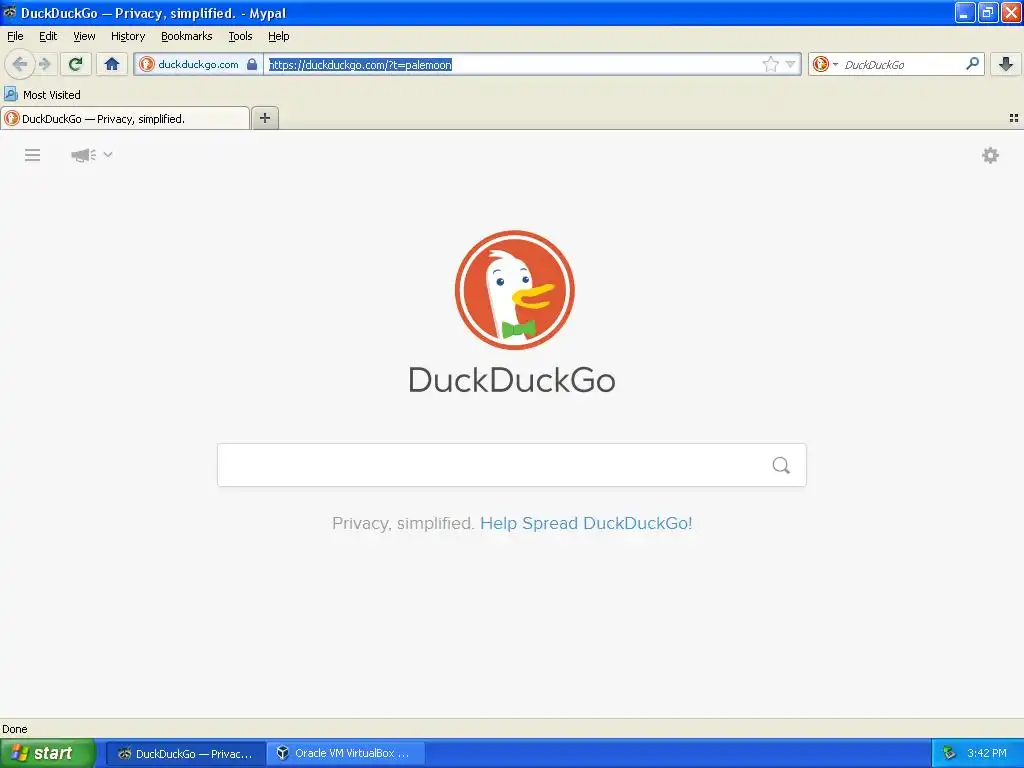1024x768 pixels.
Task: Focus the DuckDuckGo main search field
Action: coord(511,465)
